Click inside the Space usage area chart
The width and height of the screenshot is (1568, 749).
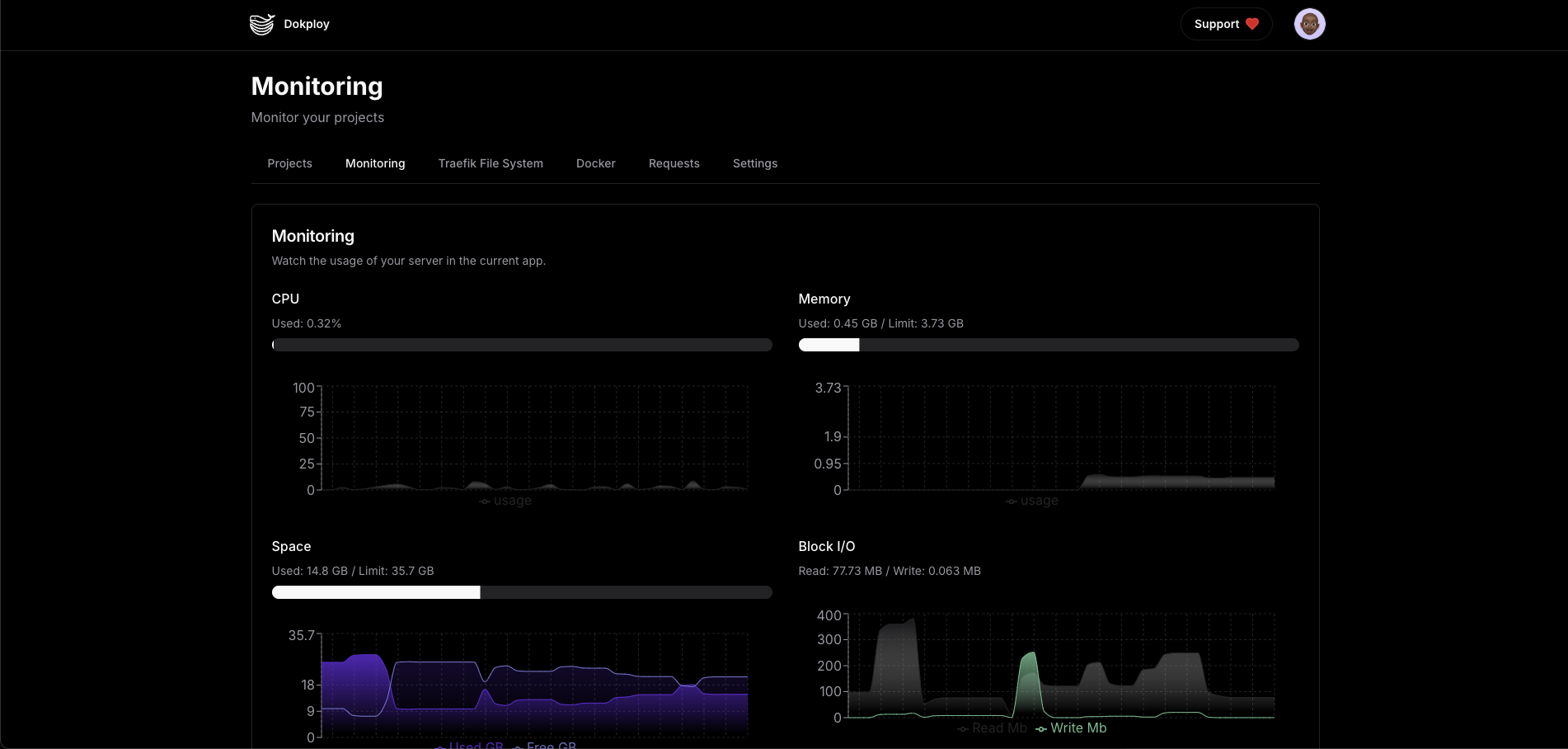pos(534,693)
